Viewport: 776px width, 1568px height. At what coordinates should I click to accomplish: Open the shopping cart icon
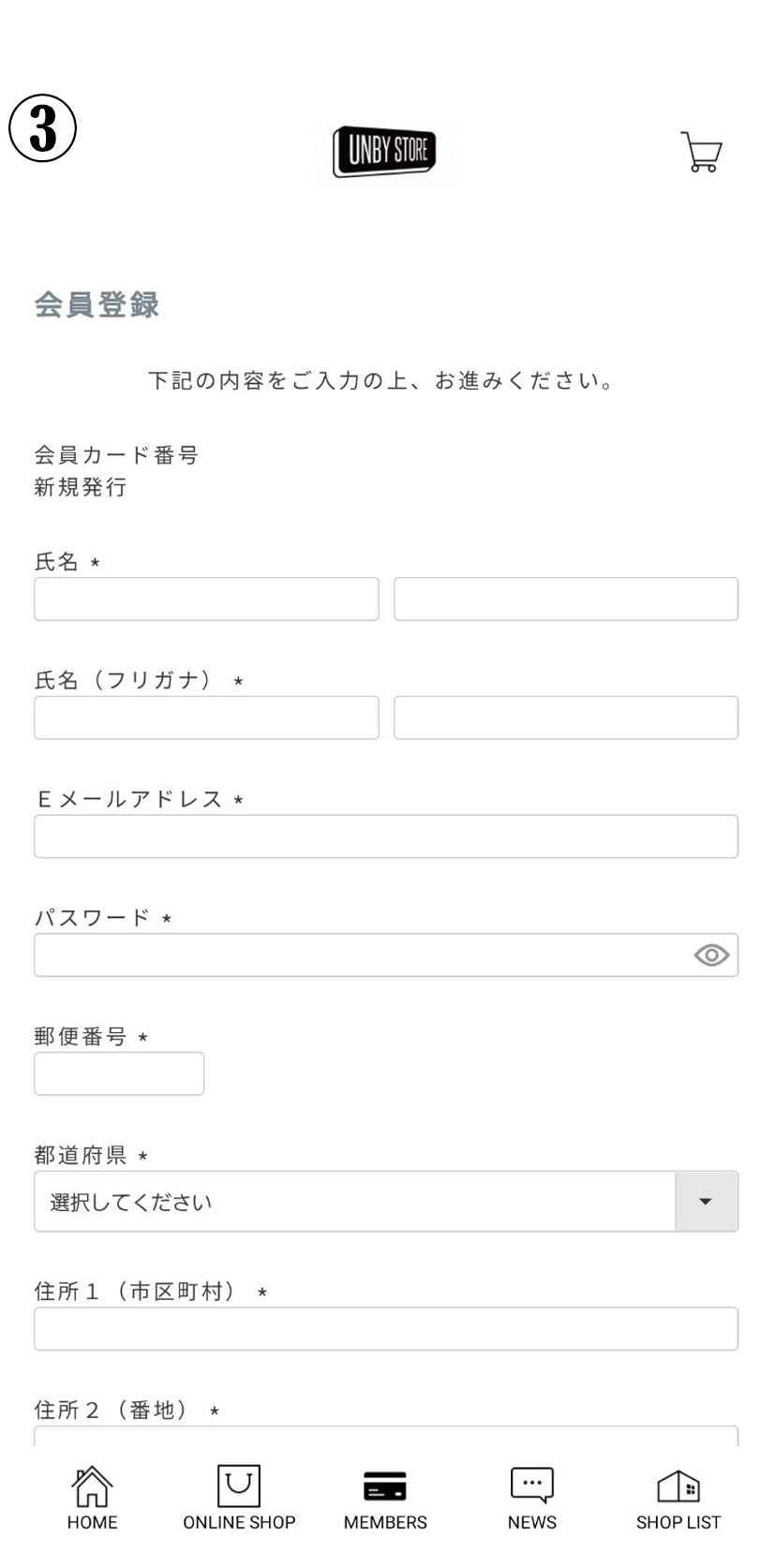701,152
